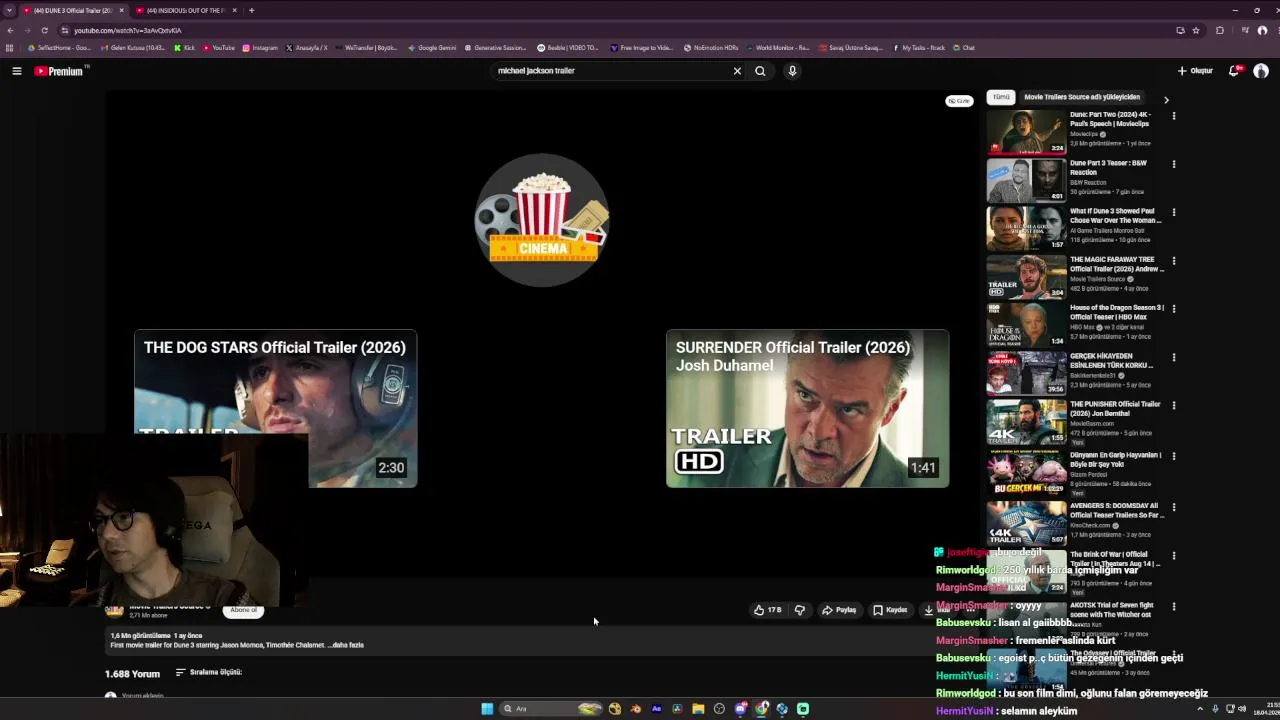Open options for Dune Part 3 Teaser
The width and height of the screenshot is (1280, 720).
click(1174, 164)
